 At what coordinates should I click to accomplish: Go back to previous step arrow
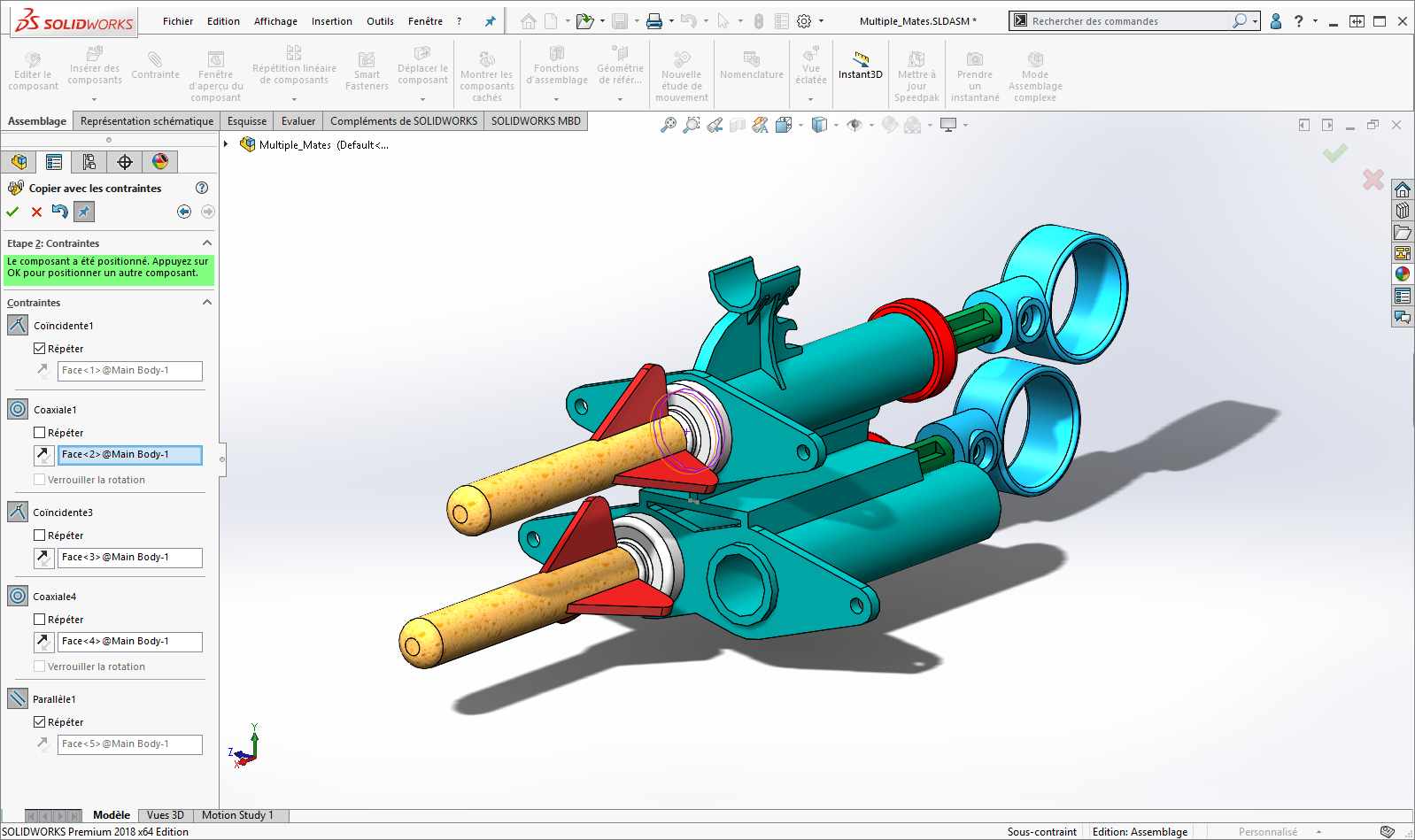point(184,212)
